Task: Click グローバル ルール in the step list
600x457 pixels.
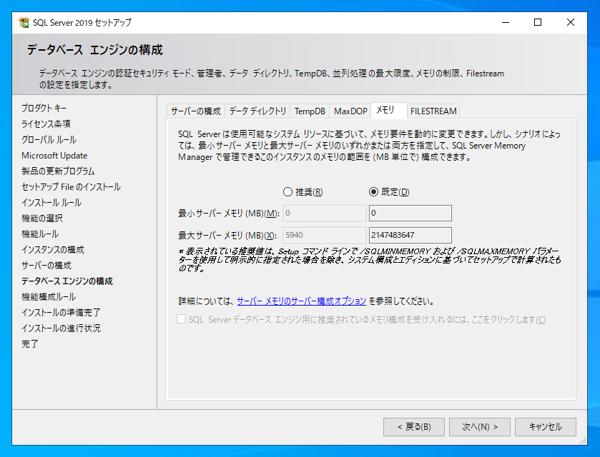Action: pyautogui.click(x=49, y=140)
